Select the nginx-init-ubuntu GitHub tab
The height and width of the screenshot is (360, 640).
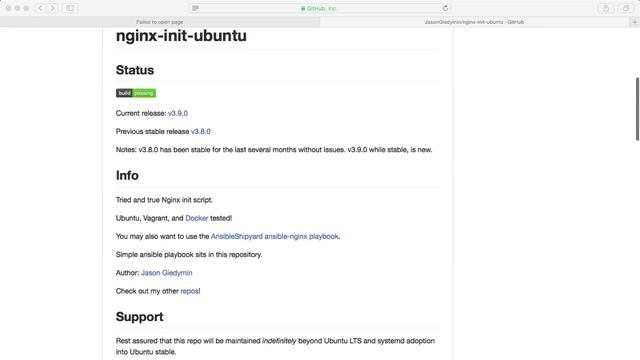tap(474, 22)
